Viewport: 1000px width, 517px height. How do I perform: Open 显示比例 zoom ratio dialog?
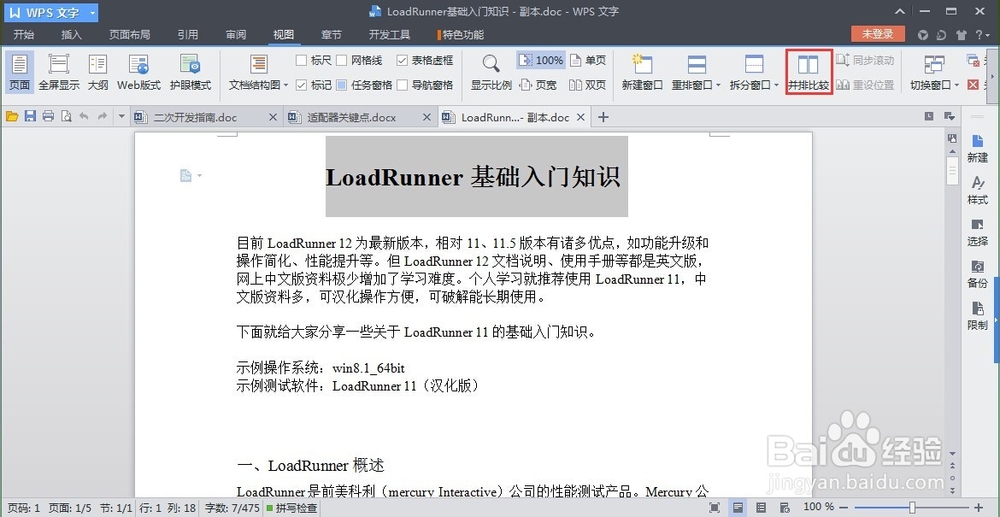[491, 72]
